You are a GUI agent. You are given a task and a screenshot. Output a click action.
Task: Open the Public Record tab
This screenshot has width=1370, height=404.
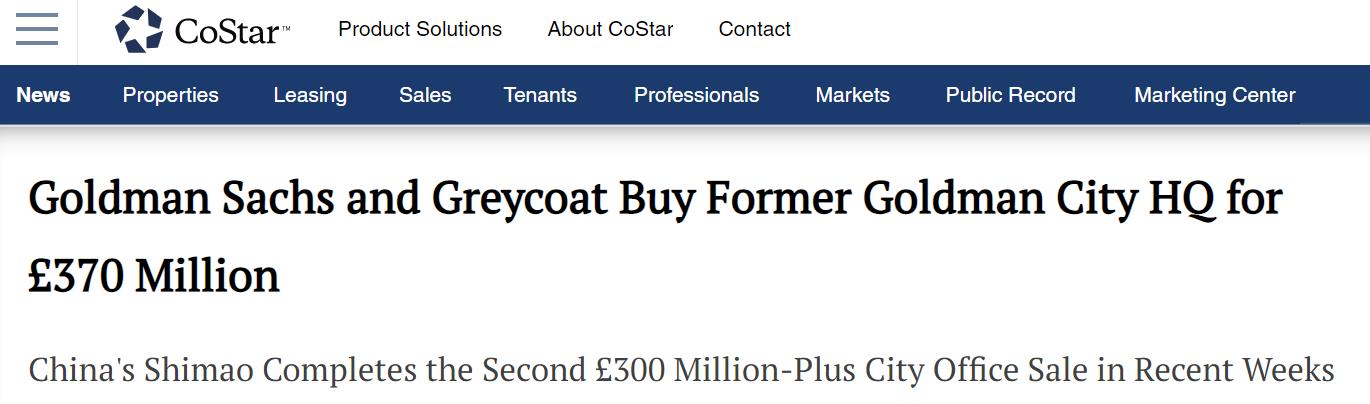1010,95
